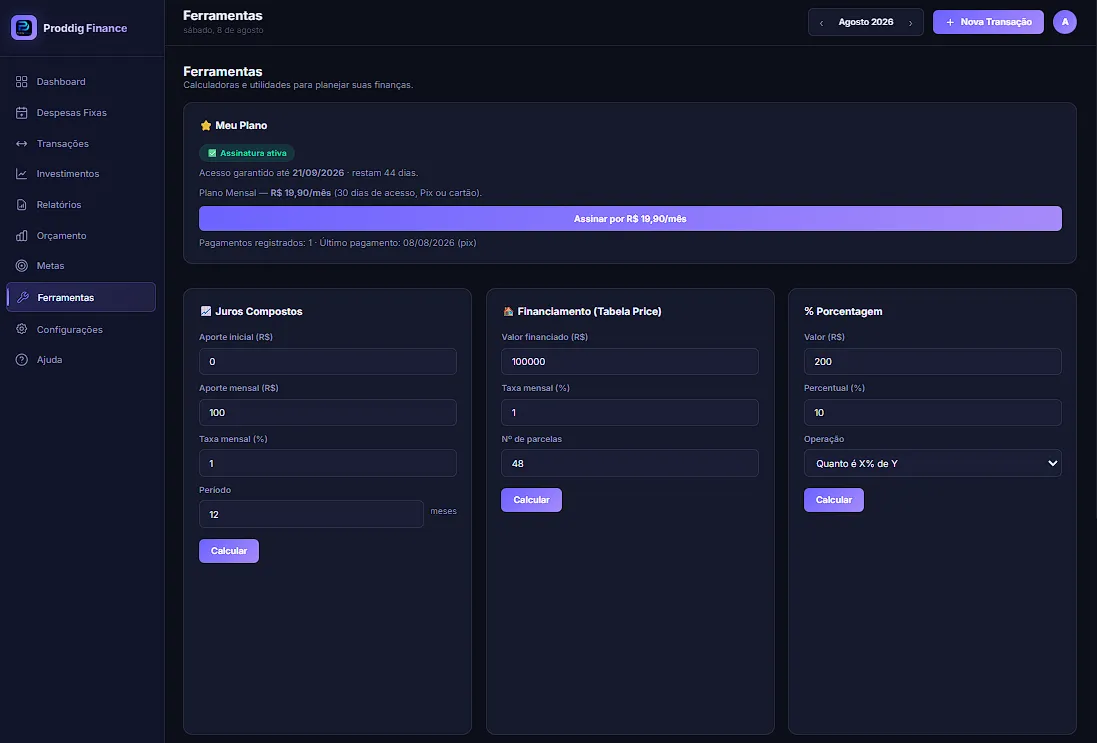Click the Configurações gear icon
Screen dimensions: 1097x743
22,330
